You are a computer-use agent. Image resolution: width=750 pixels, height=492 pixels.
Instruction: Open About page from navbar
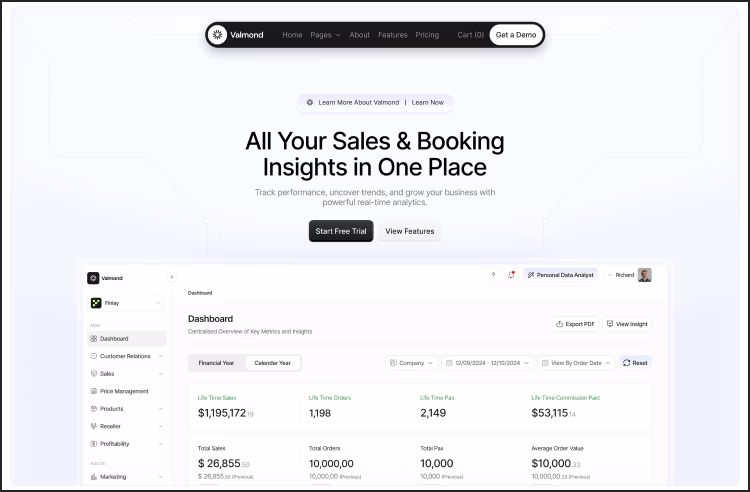(x=360, y=35)
